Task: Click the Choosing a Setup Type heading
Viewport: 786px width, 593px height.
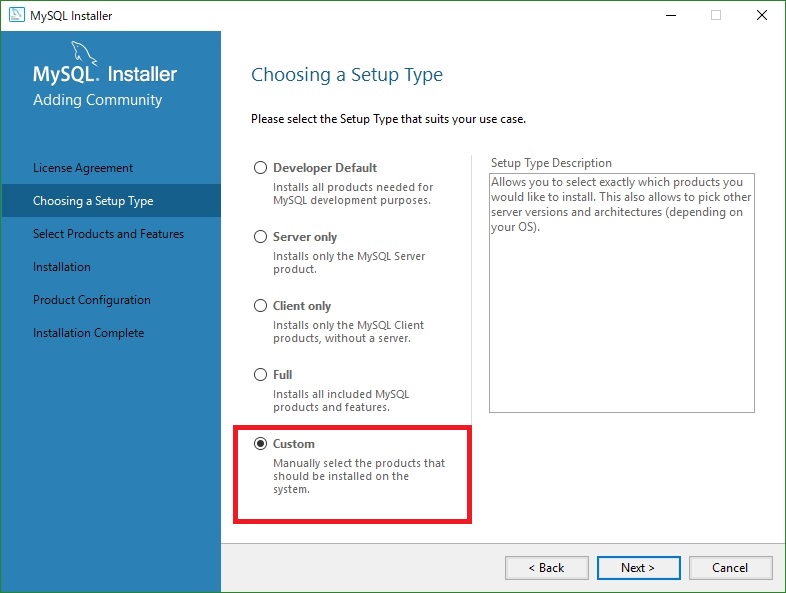Action: click(347, 75)
